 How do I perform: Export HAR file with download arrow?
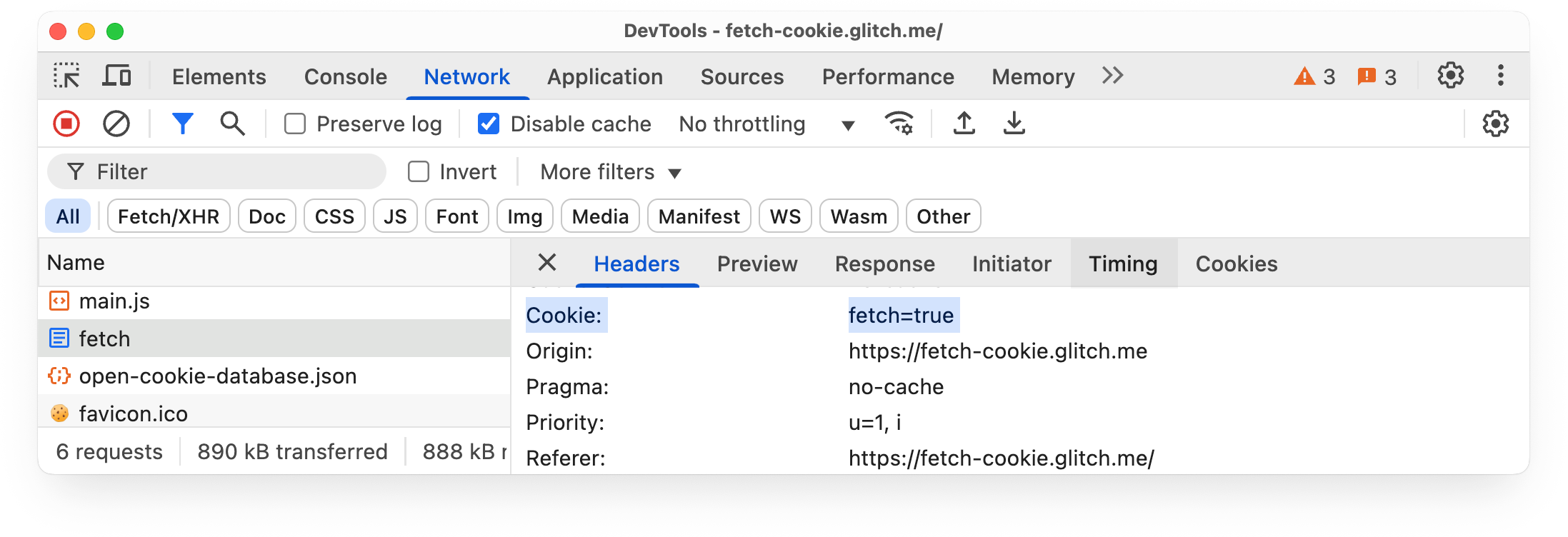[1014, 124]
